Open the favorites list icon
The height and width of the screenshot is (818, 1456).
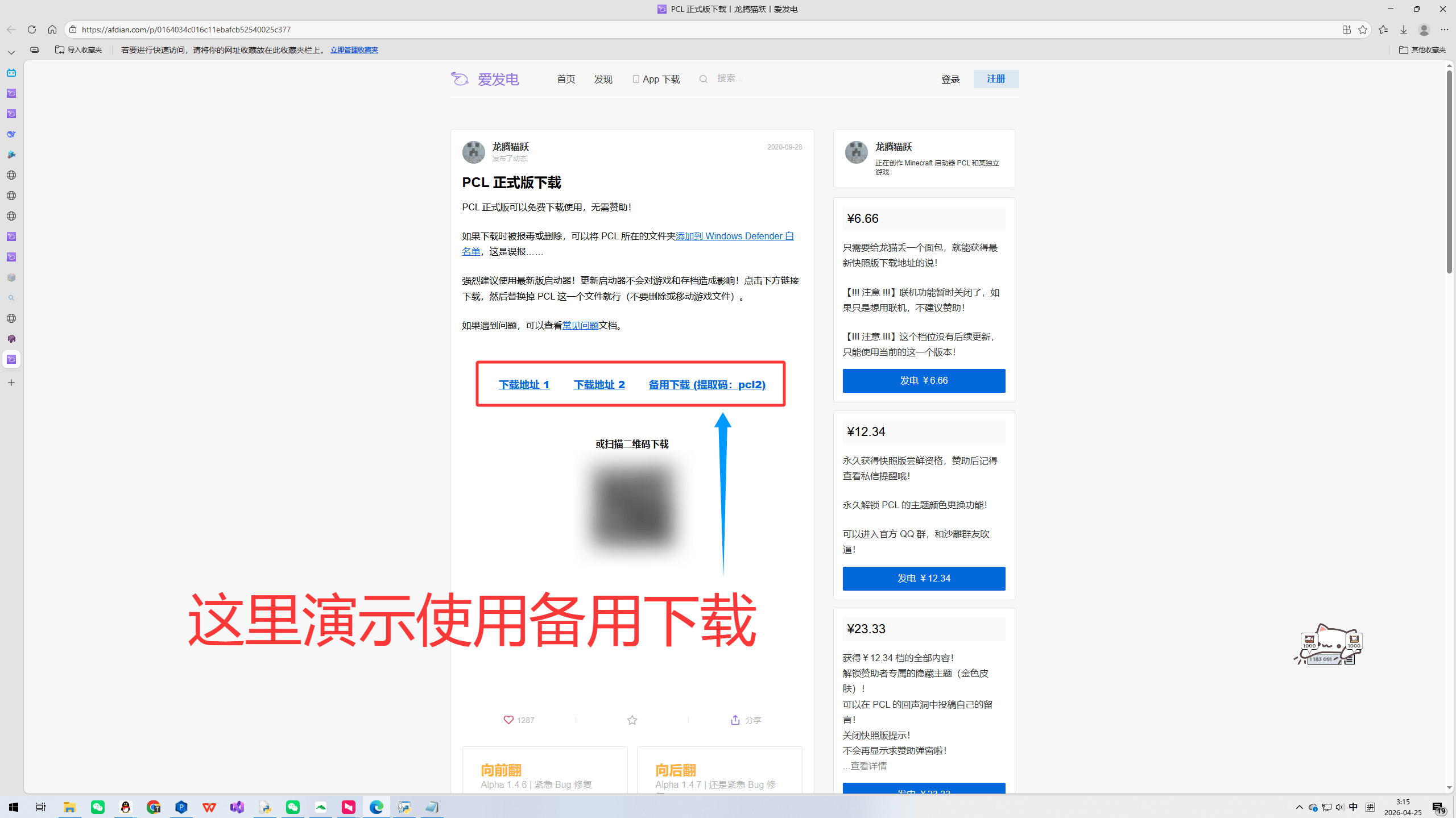1383,30
